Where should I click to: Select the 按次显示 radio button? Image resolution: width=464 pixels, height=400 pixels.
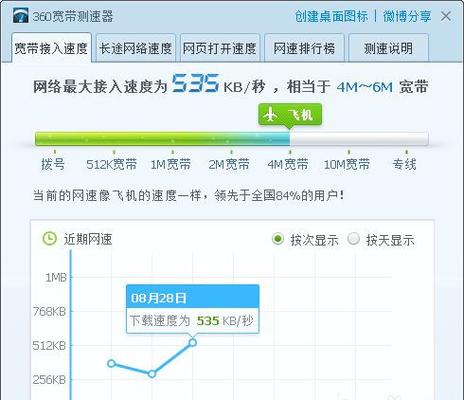click(x=278, y=239)
